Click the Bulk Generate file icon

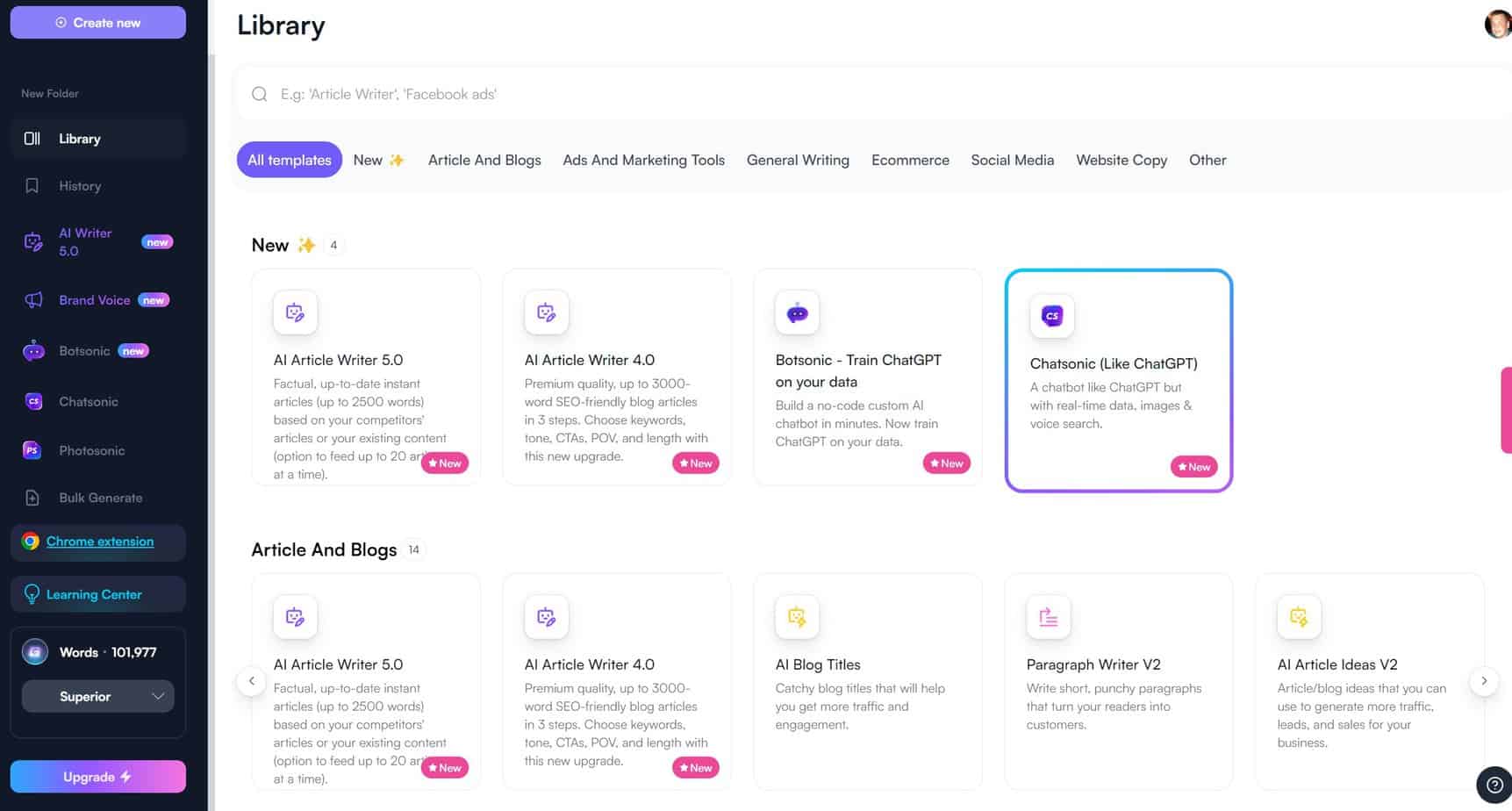32,498
